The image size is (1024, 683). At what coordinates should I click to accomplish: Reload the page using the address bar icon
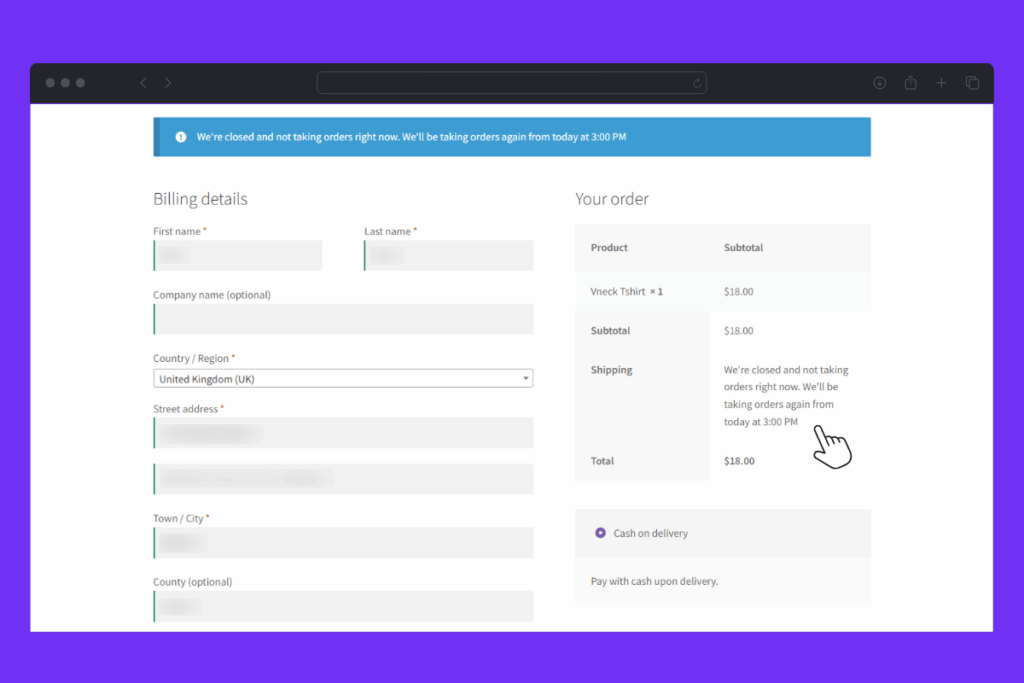(x=697, y=83)
